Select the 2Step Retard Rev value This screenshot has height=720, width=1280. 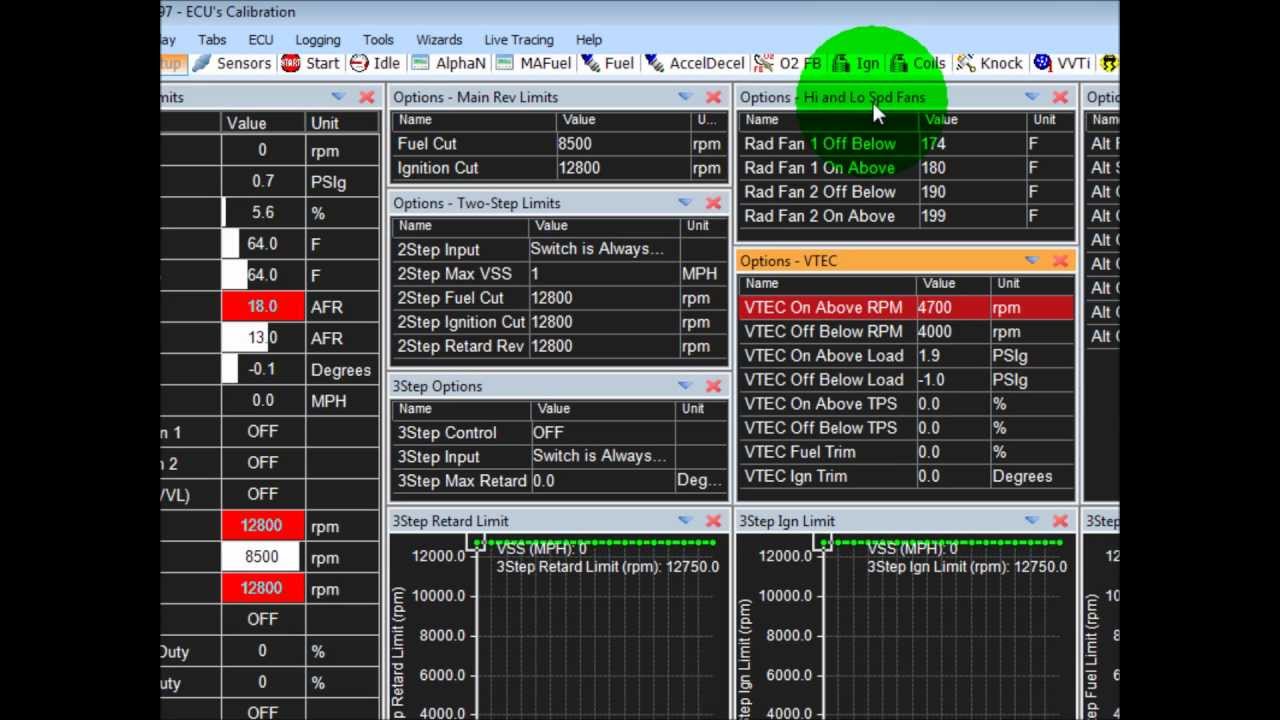[603, 346]
